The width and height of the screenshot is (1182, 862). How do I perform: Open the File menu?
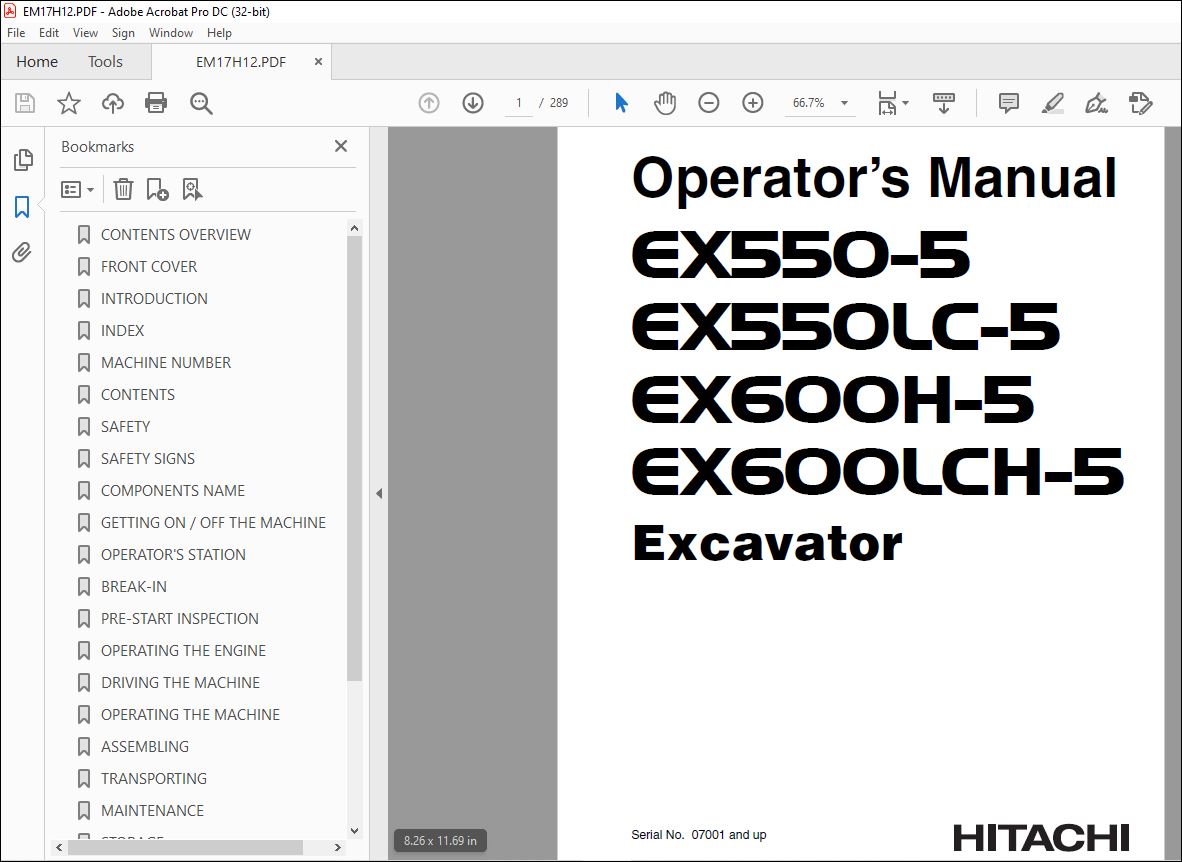pos(16,32)
